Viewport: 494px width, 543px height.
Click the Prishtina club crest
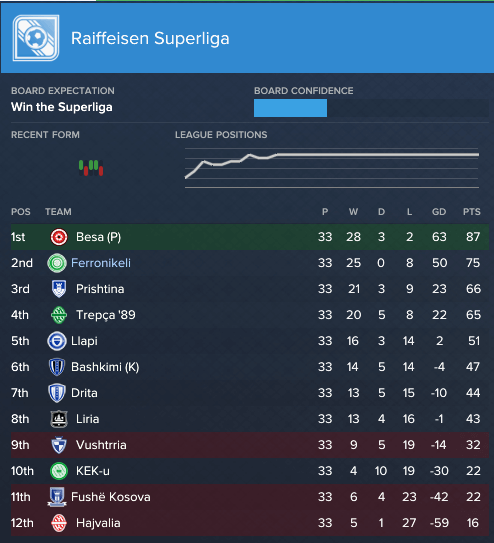point(59,289)
